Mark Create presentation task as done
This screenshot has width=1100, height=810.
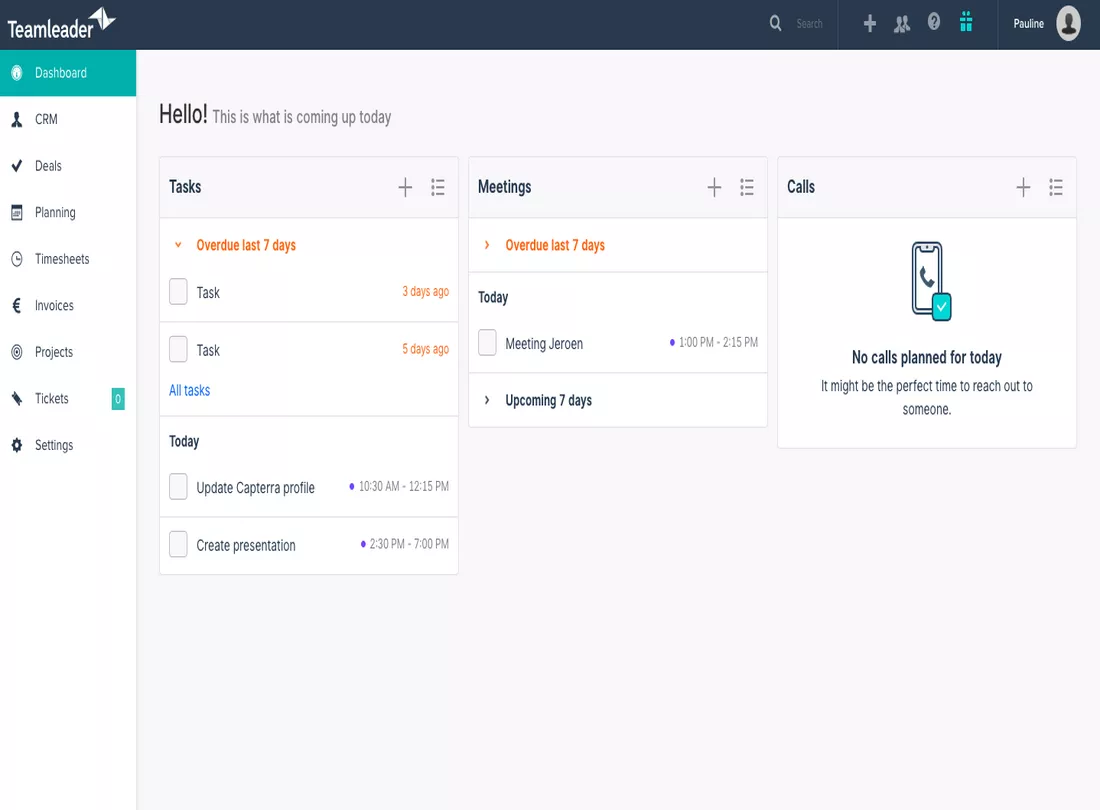point(178,545)
